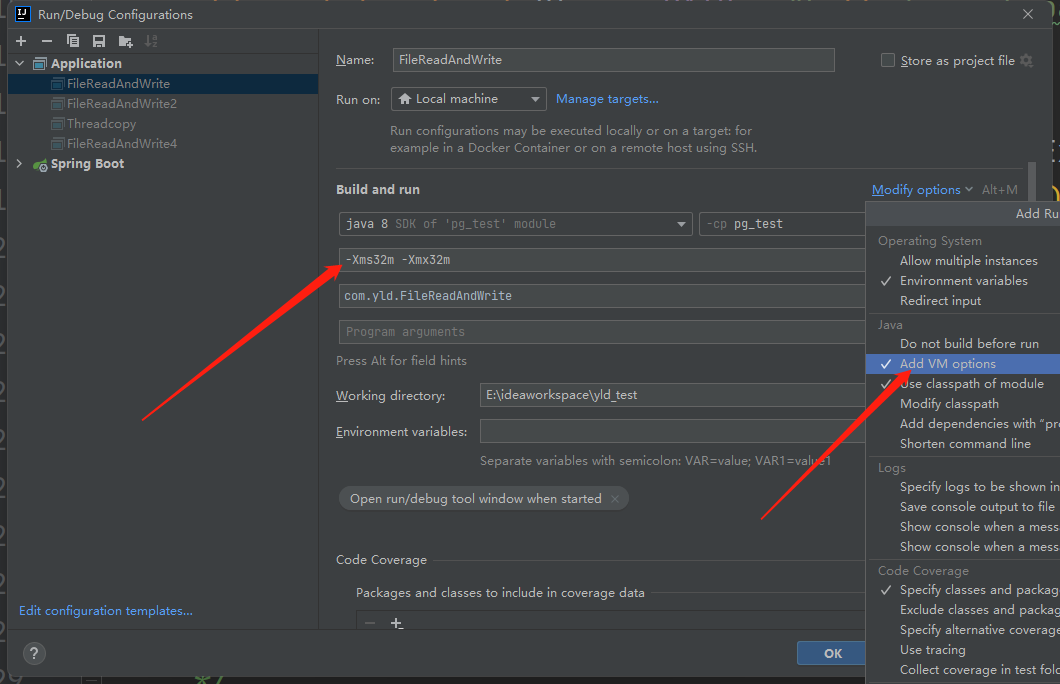Select FileReadAndWrite configuration in tree
1060x684 pixels.
pyautogui.click(x=163, y=84)
